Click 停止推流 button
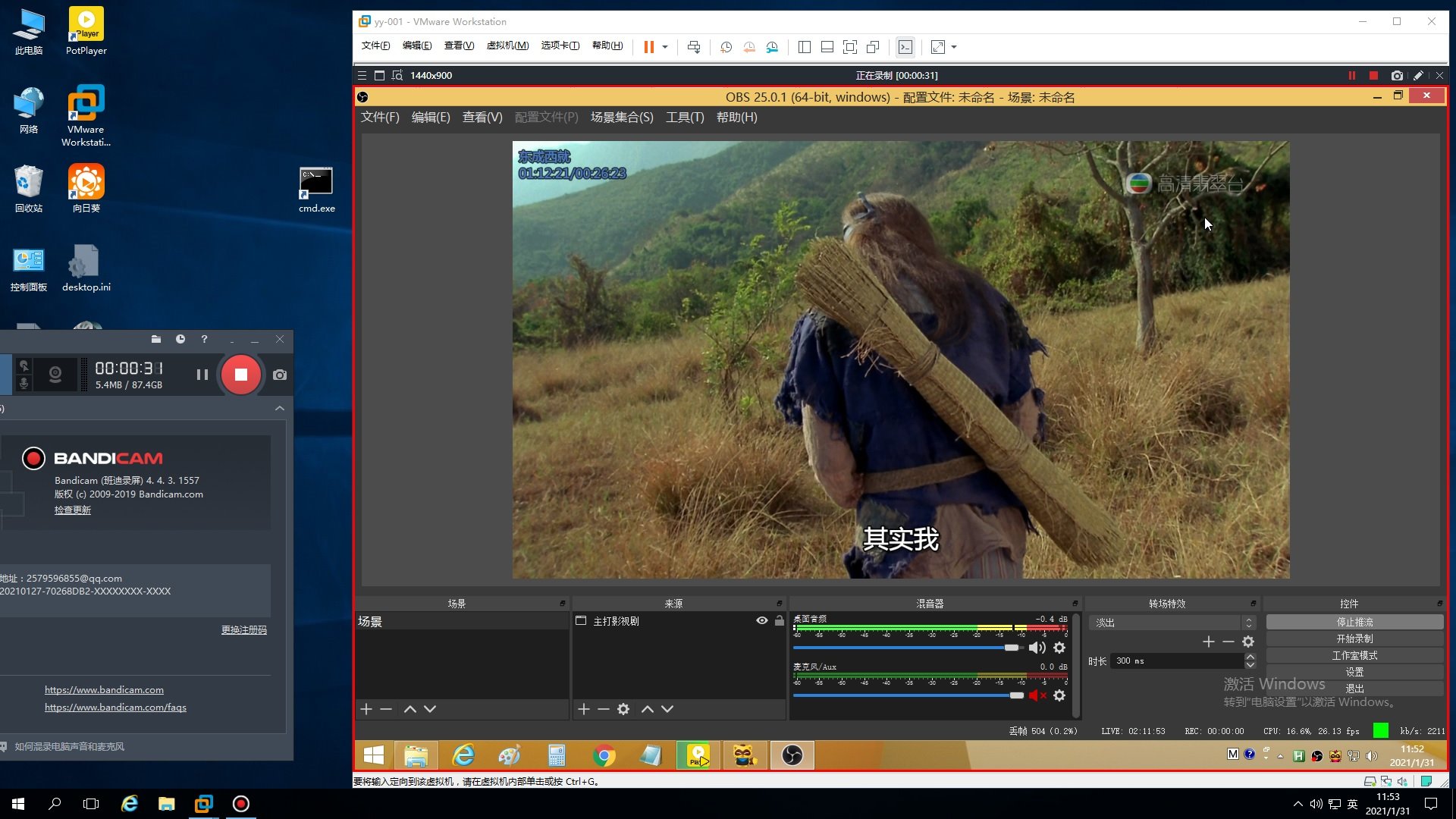The width and height of the screenshot is (1456, 819). click(1354, 622)
